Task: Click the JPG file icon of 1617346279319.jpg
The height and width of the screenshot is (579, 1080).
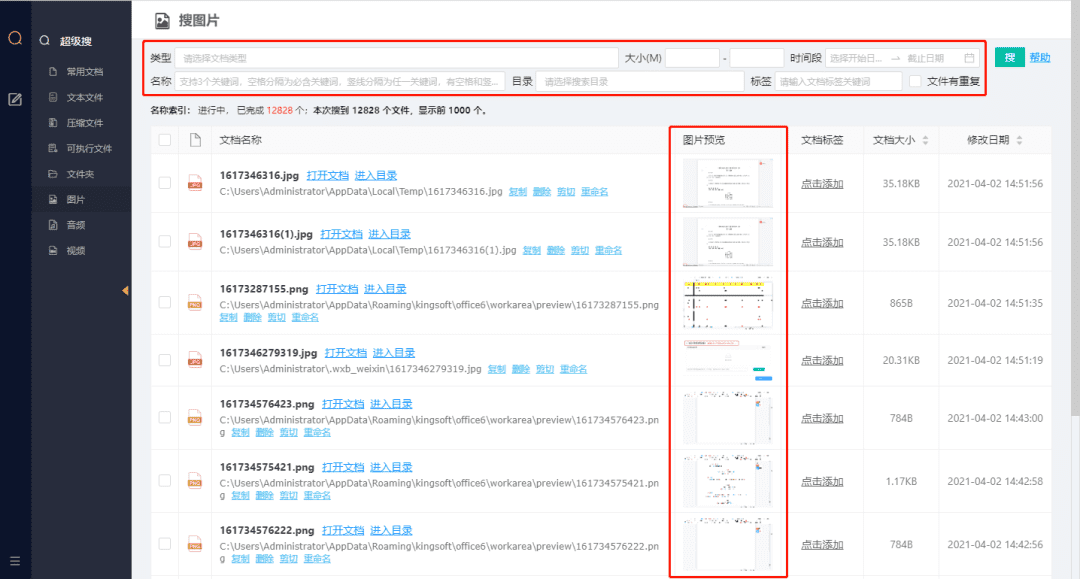Action: pyautogui.click(x=195, y=360)
